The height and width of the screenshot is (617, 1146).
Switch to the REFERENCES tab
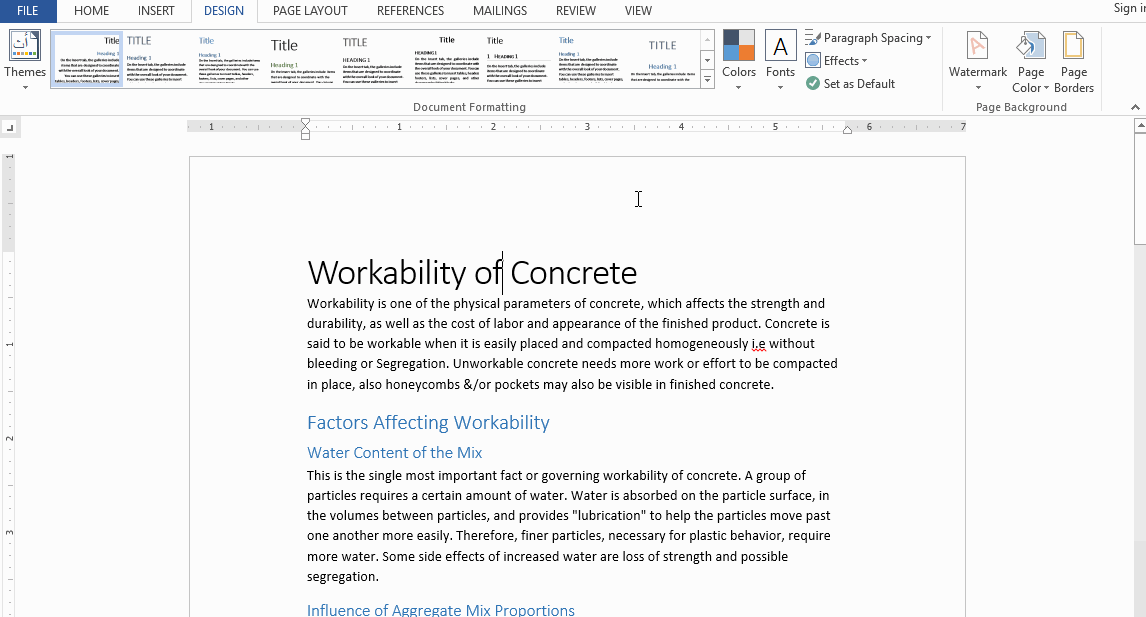point(410,11)
